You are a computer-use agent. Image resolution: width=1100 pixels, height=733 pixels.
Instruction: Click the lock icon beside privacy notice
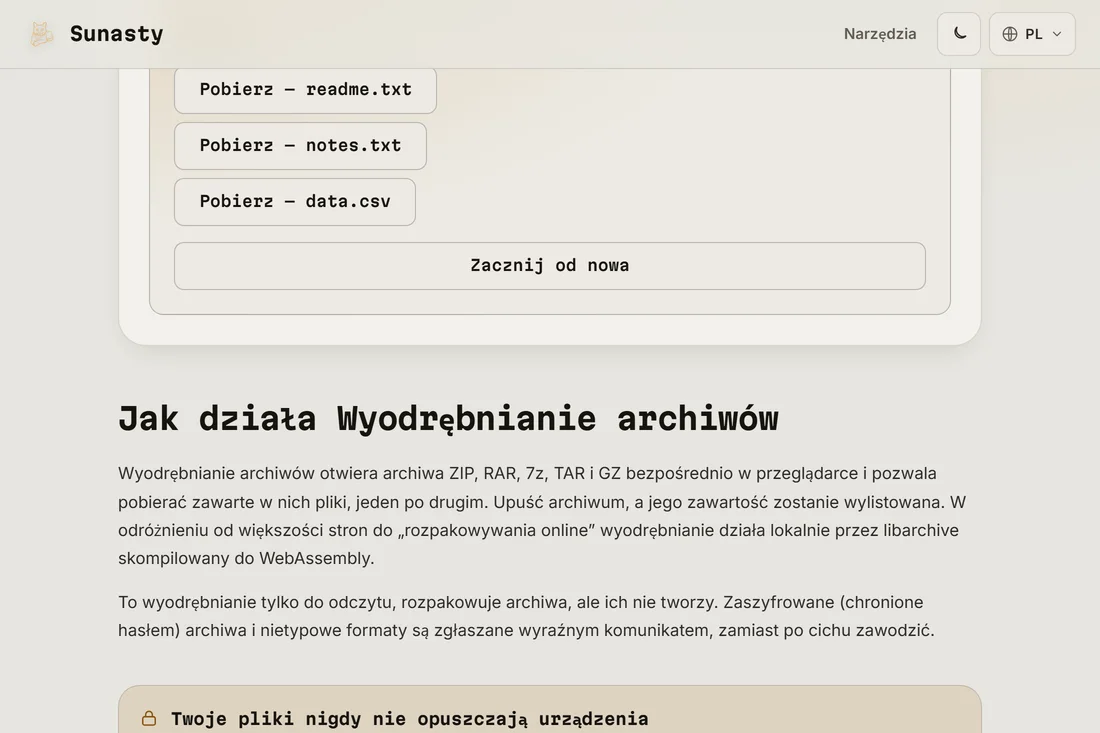pos(149,718)
